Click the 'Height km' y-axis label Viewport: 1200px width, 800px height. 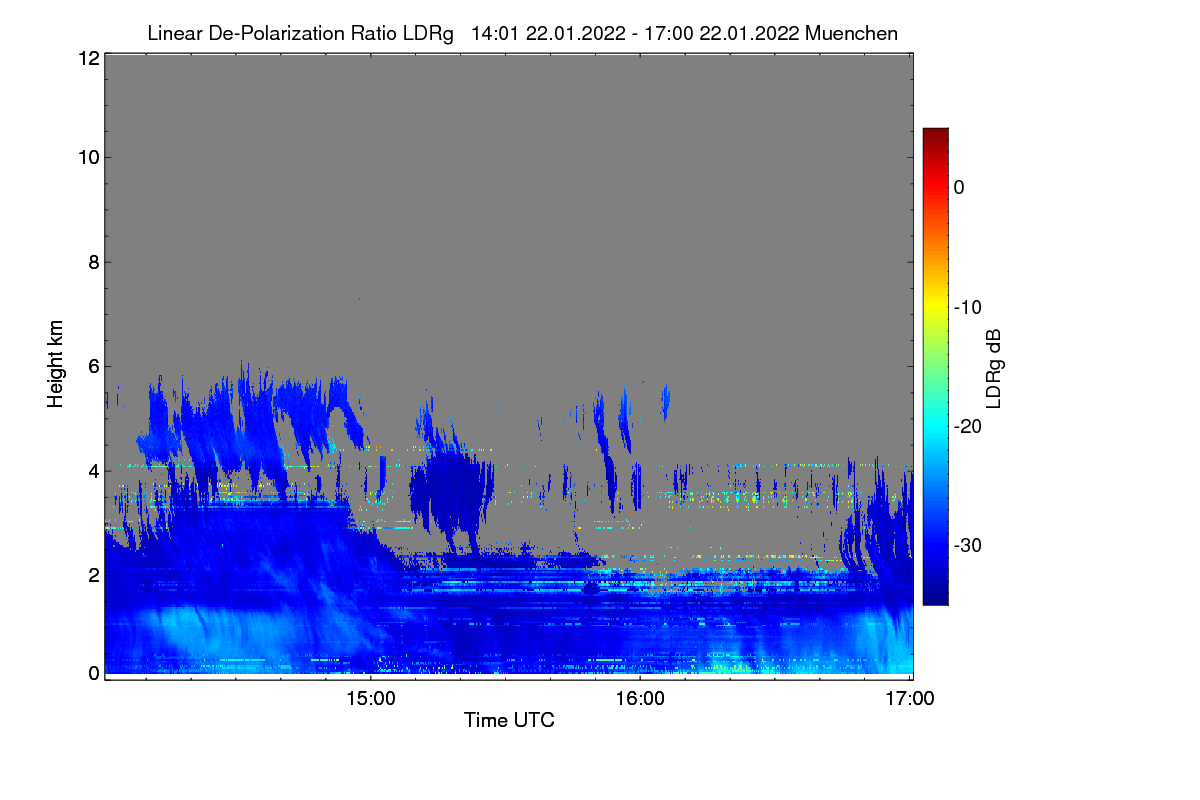click(x=56, y=364)
